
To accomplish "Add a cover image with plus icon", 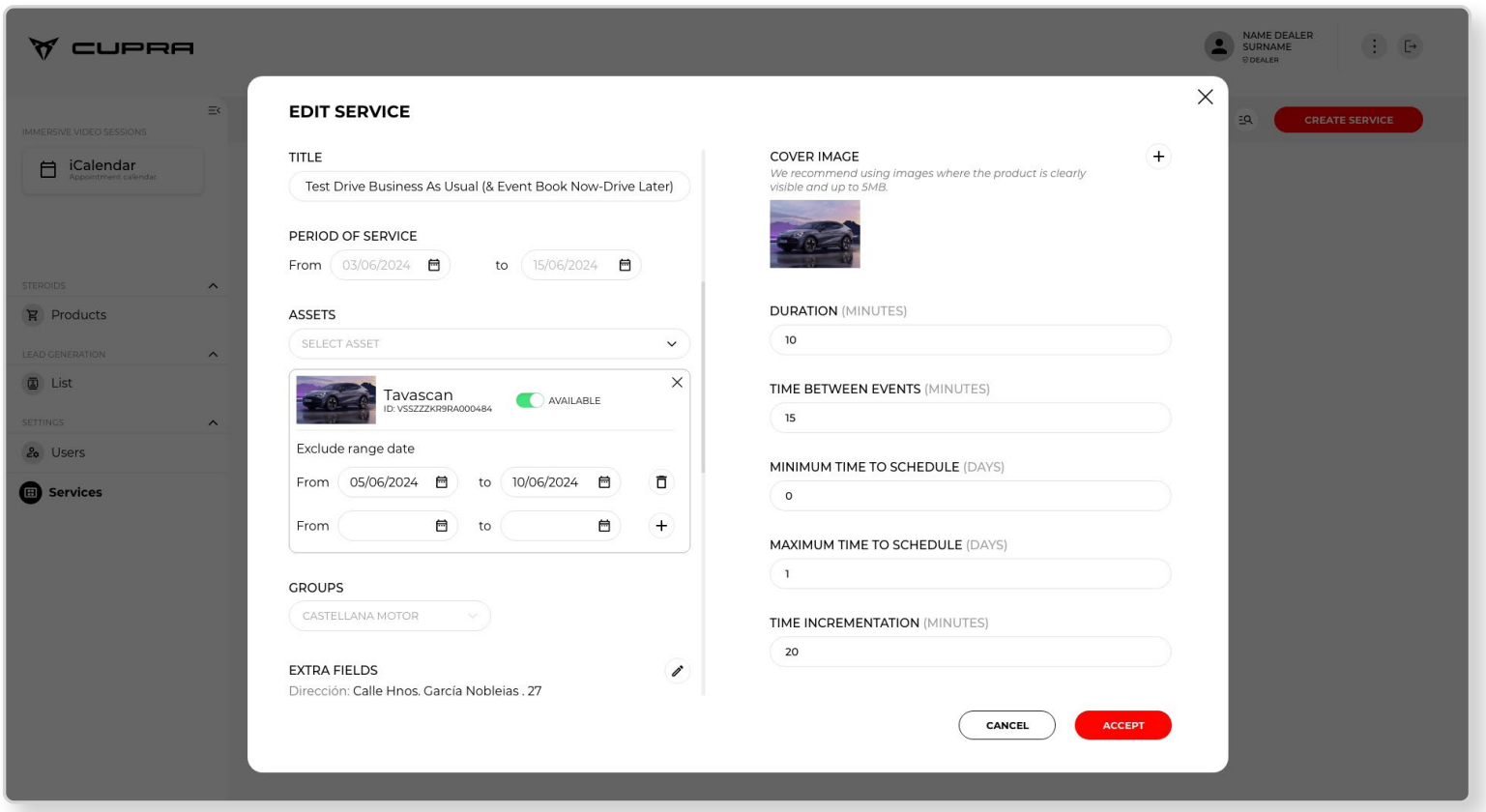I will (x=1158, y=157).
